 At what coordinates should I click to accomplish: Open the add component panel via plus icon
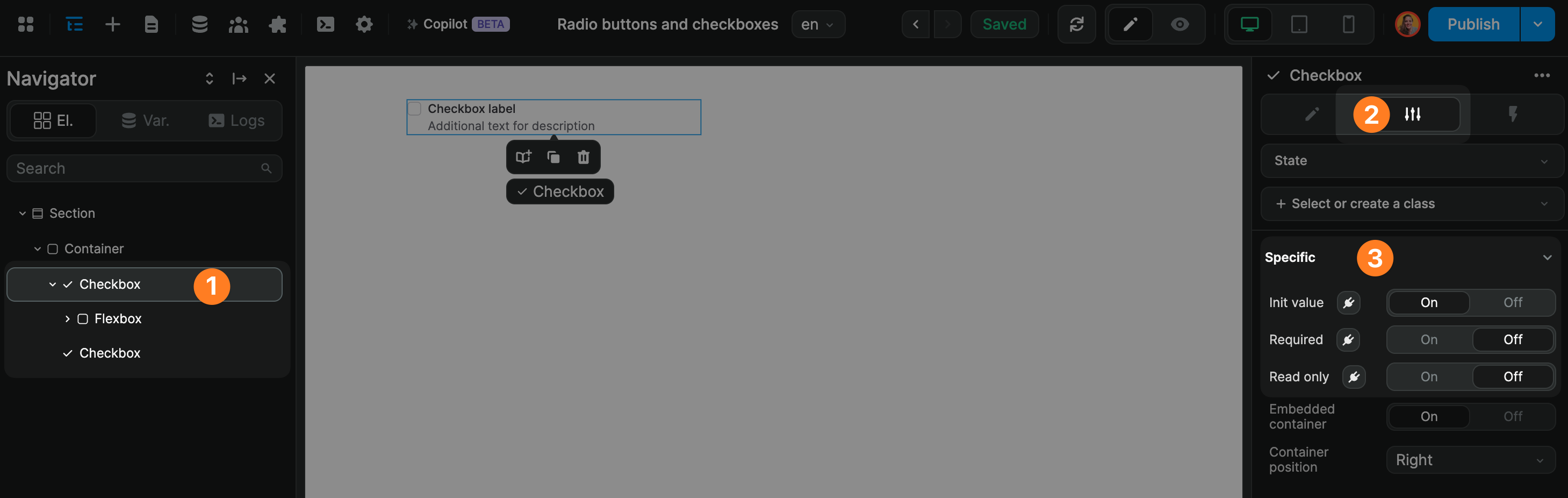click(x=112, y=24)
